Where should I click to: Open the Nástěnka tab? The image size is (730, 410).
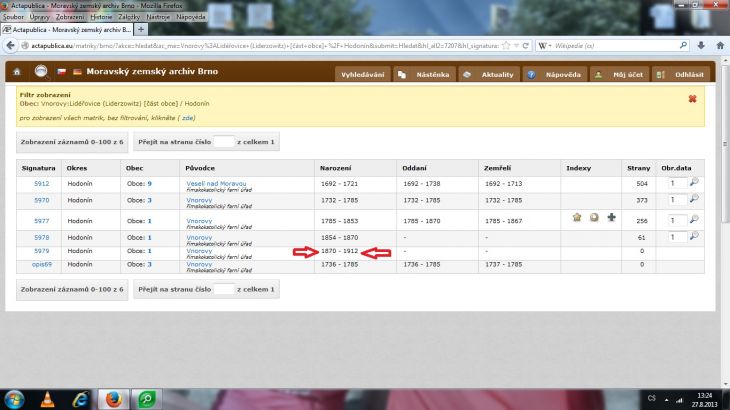click(425, 74)
